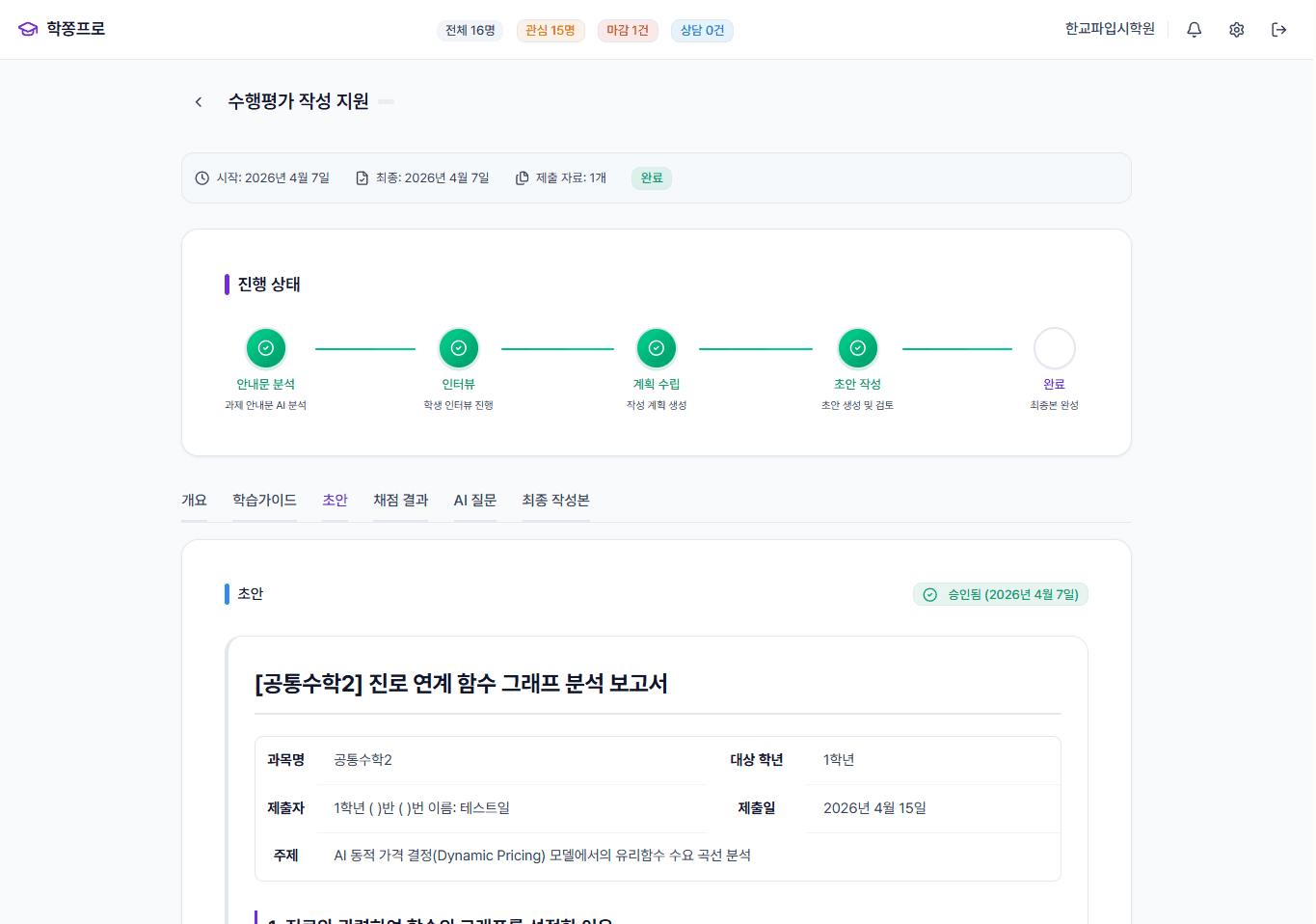1316x924 pixels.
Task: Select the 초안 작성 step circle
Action: coord(858,348)
